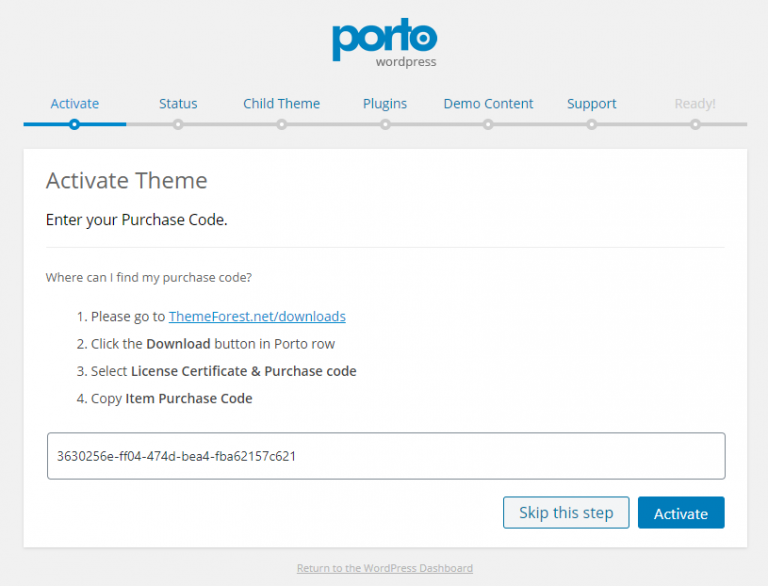Select the Support step
The width and height of the screenshot is (768, 586).
[592, 104]
